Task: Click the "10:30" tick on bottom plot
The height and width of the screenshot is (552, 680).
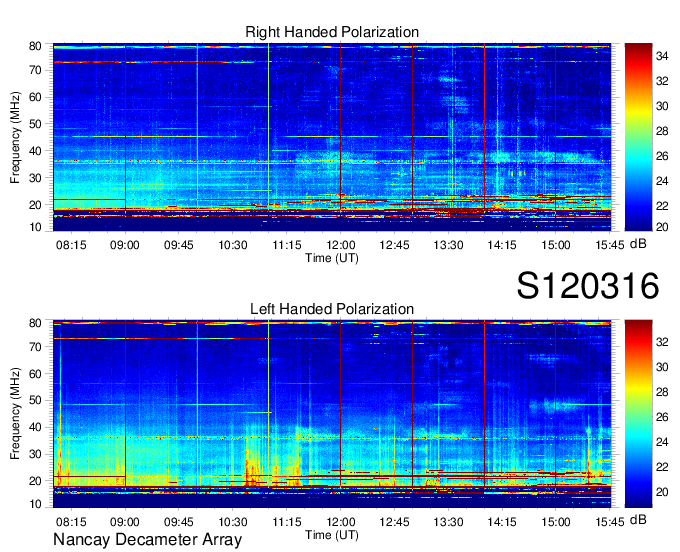Action: pyautogui.click(x=233, y=522)
